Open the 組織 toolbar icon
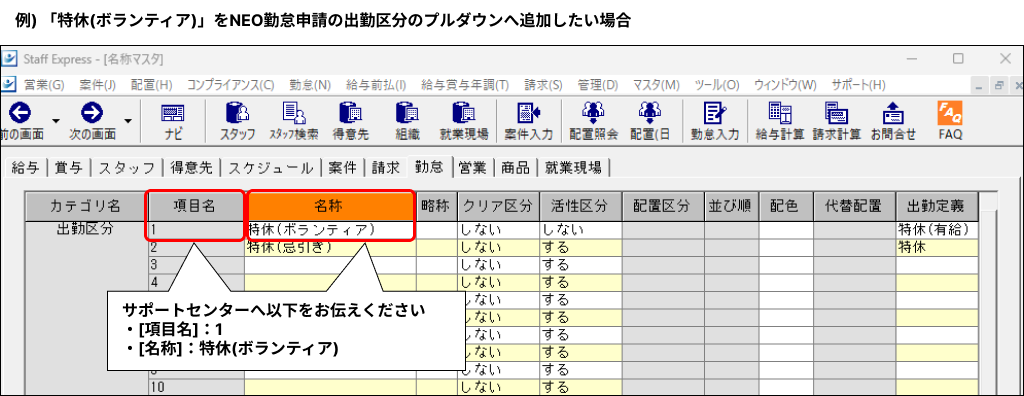The image size is (1024, 396). (x=407, y=112)
